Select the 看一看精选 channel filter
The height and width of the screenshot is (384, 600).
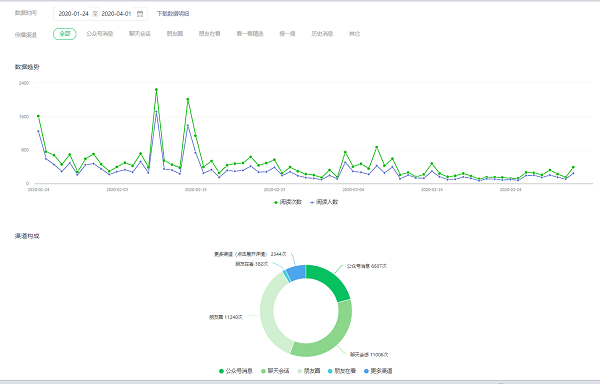click(250, 34)
